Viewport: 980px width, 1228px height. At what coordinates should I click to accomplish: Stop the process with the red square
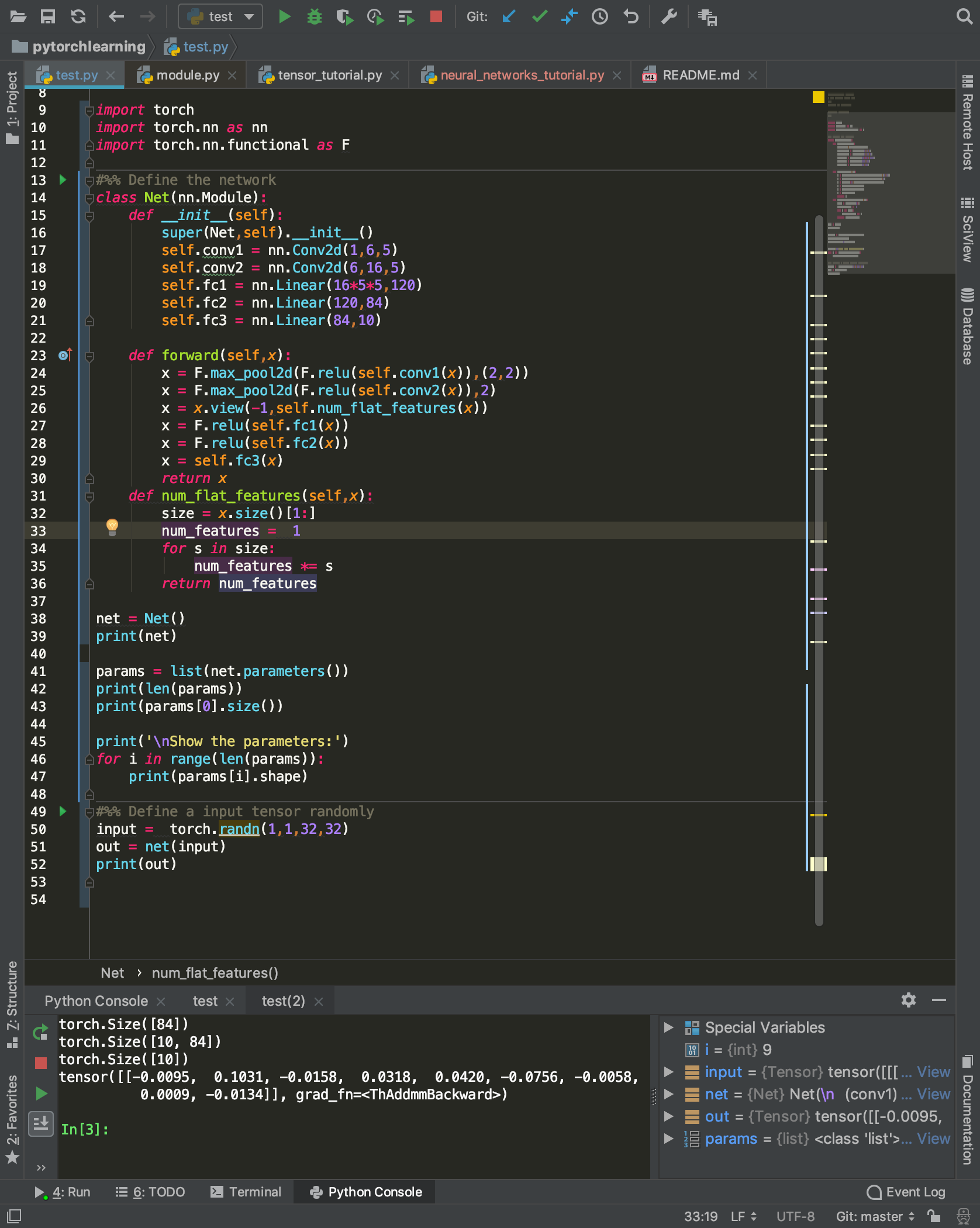(436, 16)
